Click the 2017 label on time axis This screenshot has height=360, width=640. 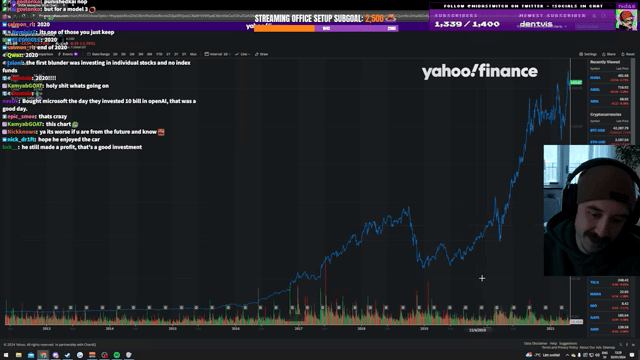pyautogui.click(x=298, y=329)
